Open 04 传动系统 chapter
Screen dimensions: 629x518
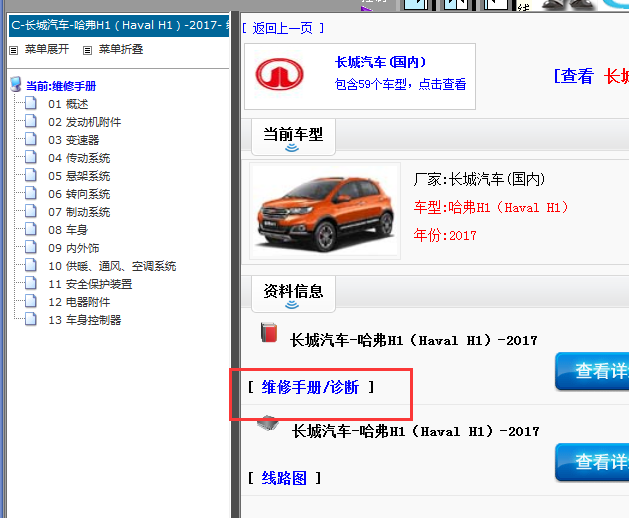pos(79,158)
